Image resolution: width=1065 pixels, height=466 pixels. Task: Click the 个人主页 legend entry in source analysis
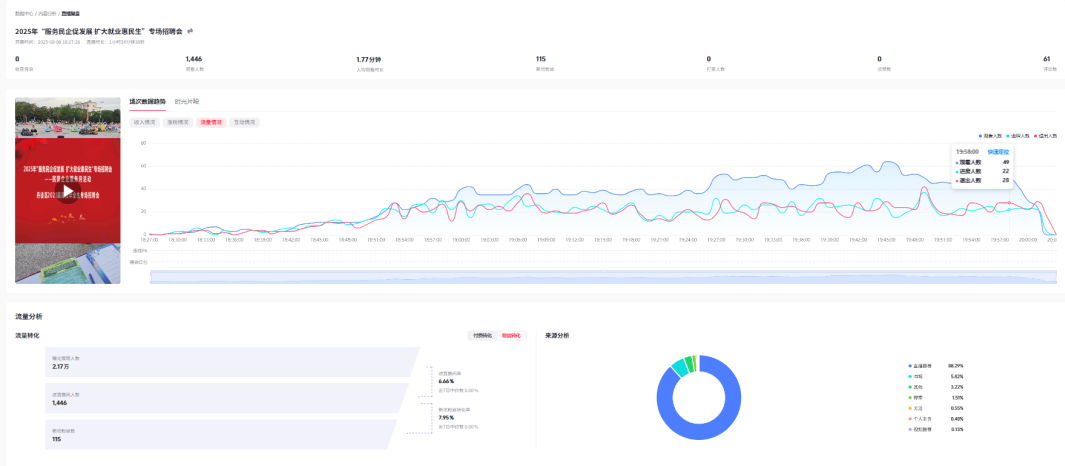[x=922, y=419]
